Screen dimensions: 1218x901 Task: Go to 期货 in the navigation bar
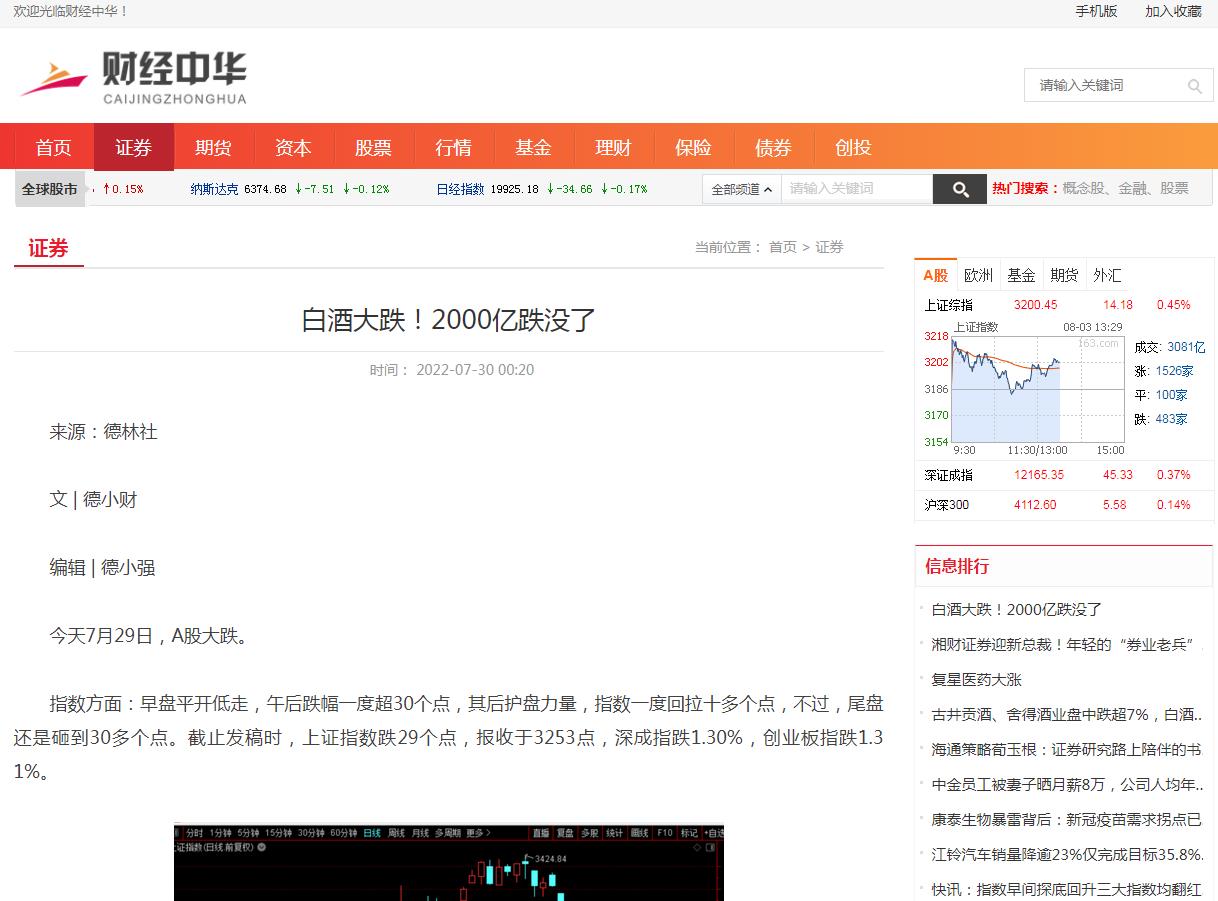click(214, 147)
